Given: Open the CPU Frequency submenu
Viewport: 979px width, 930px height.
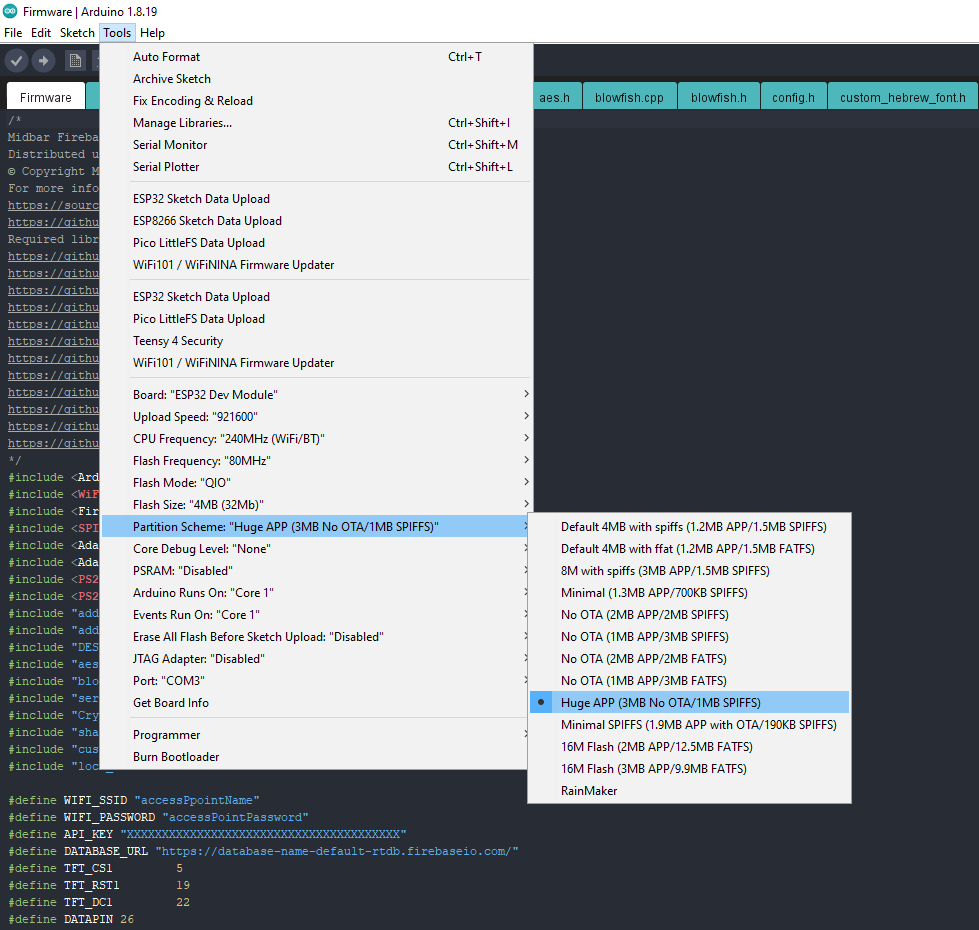Looking at the screenshot, I should (x=317, y=439).
